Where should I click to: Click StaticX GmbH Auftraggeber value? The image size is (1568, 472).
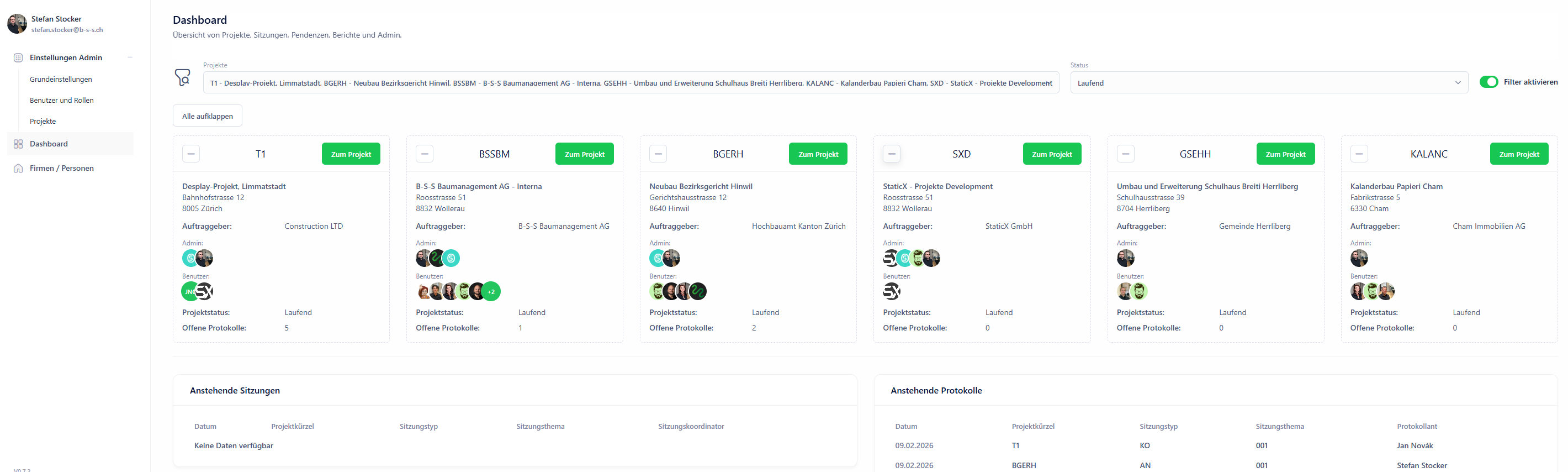[1009, 227]
